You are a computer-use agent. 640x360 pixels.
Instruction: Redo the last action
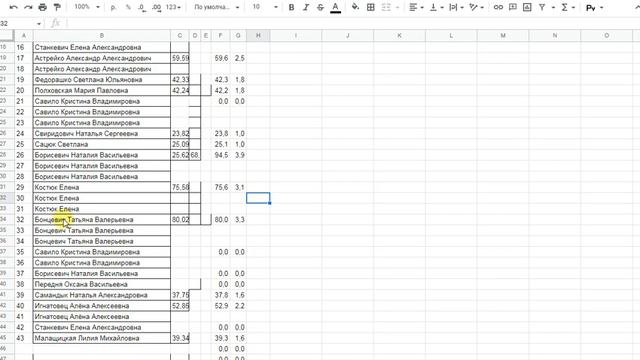tap(28, 7)
